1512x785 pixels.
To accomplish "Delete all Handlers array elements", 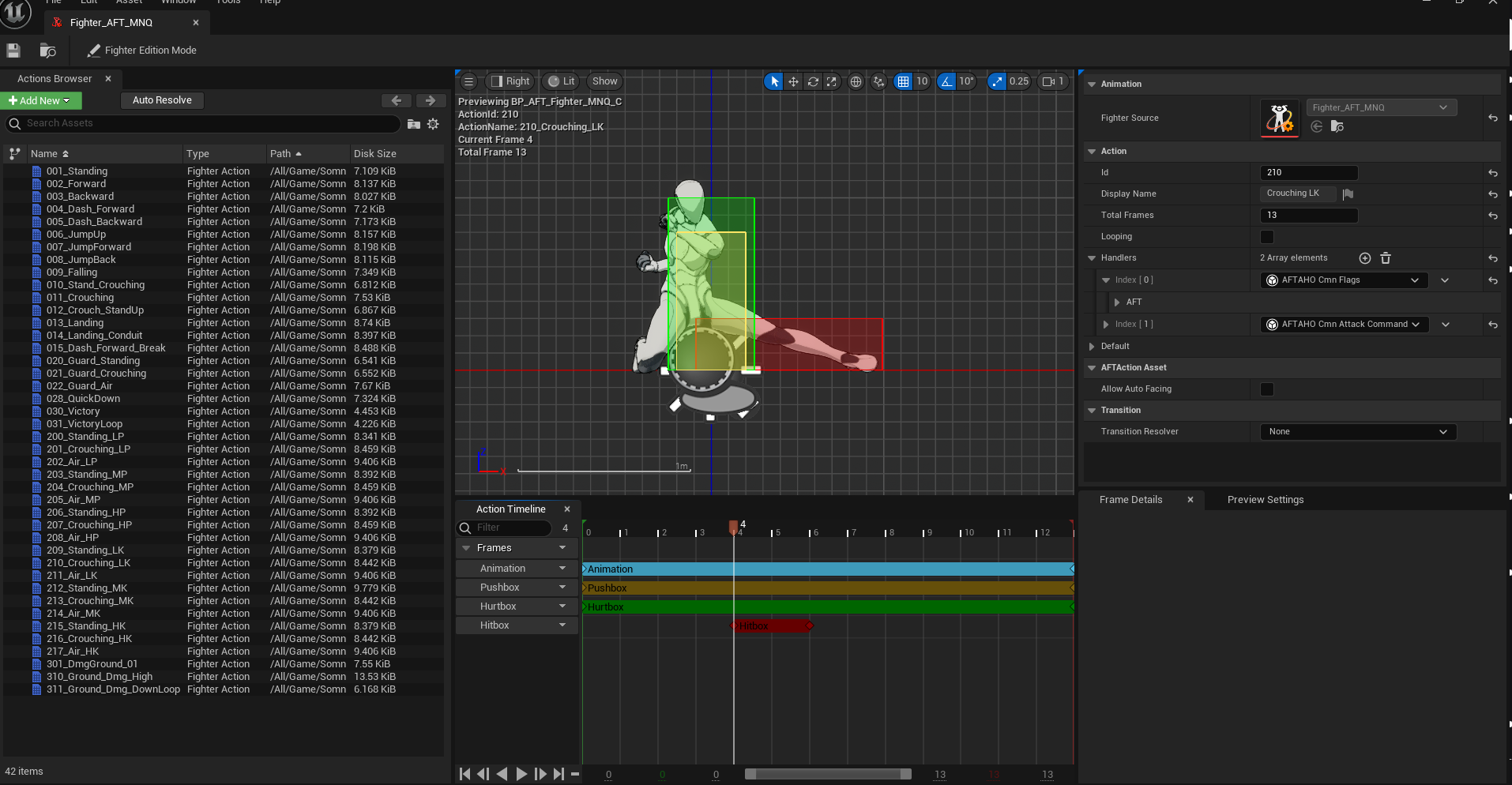I will click(x=1385, y=258).
